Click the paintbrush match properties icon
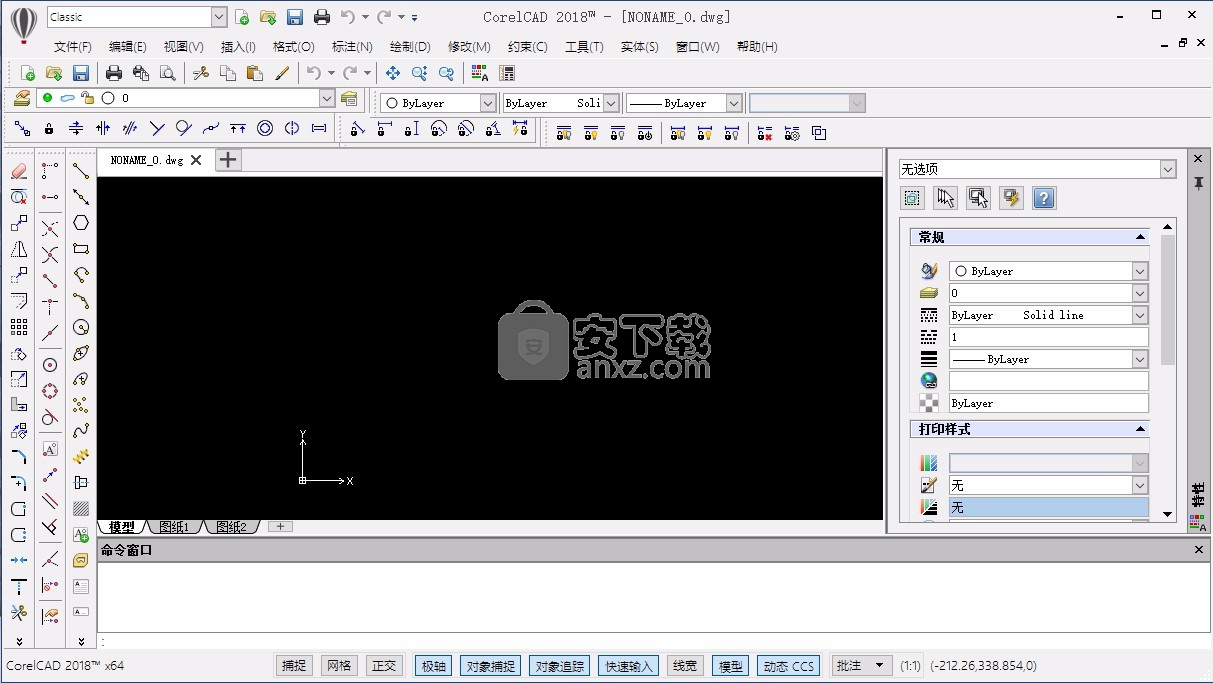Image resolution: width=1213 pixels, height=683 pixels. (281, 73)
